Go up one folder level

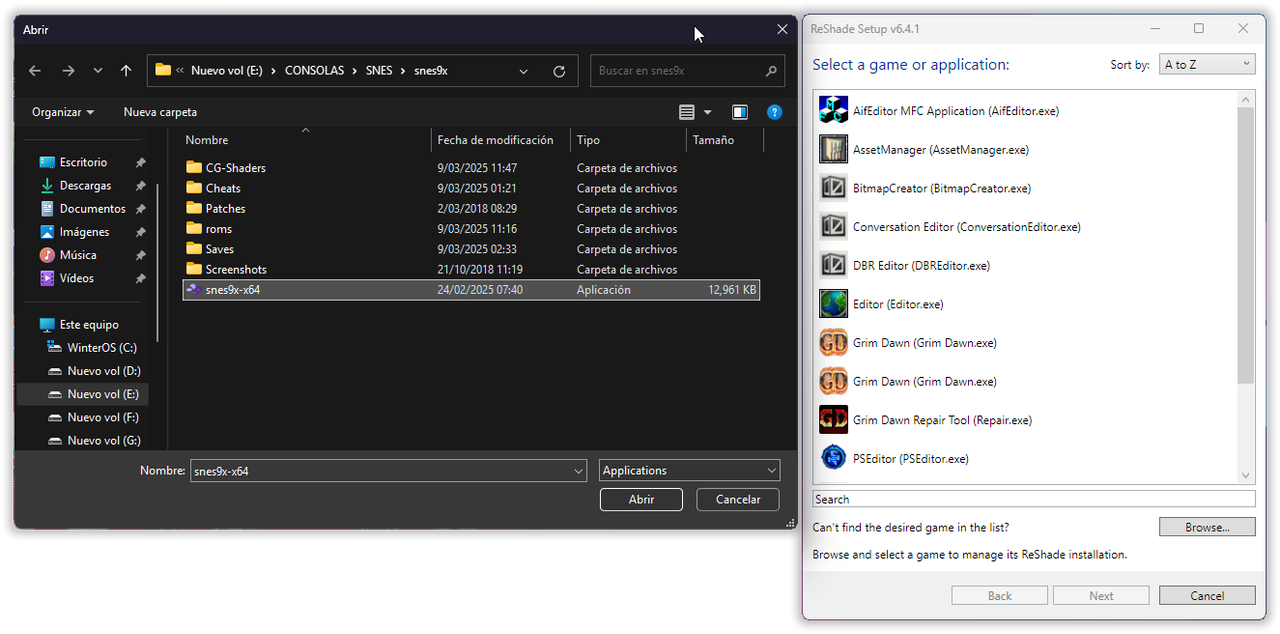pyautogui.click(x=126, y=71)
